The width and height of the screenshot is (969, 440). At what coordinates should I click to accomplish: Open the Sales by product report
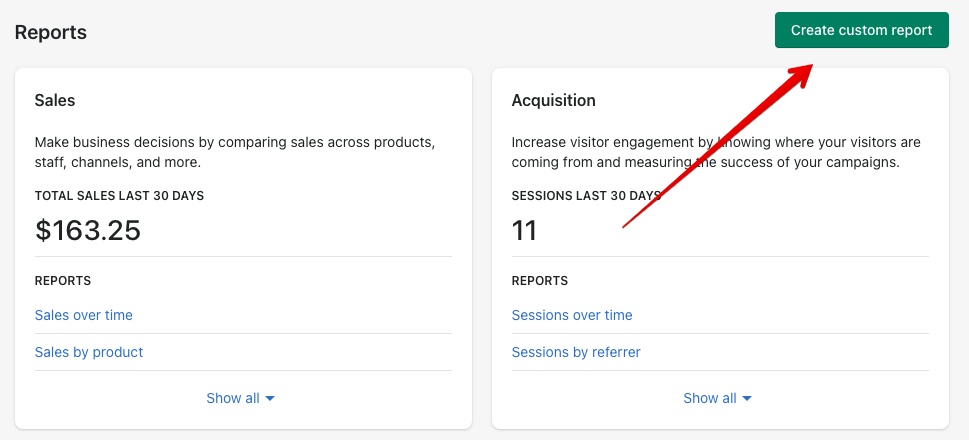click(89, 352)
